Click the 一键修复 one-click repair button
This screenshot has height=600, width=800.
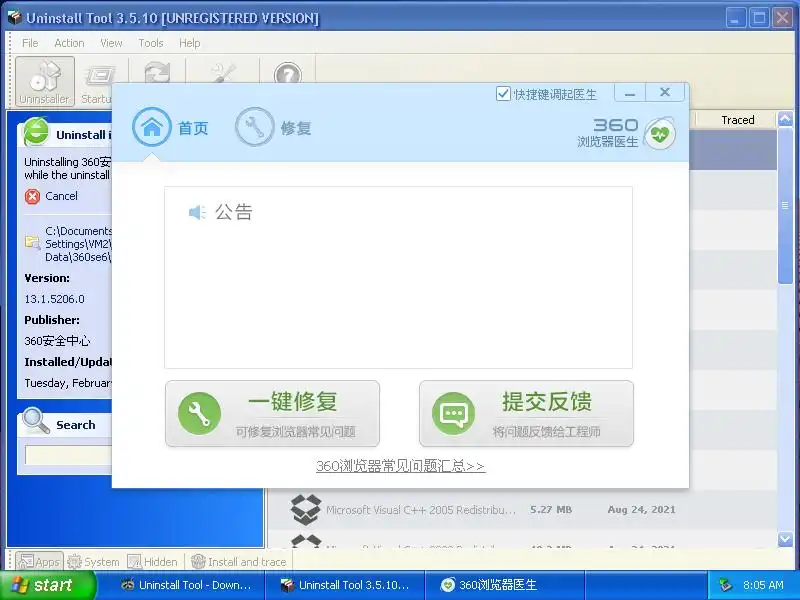pos(272,414)
